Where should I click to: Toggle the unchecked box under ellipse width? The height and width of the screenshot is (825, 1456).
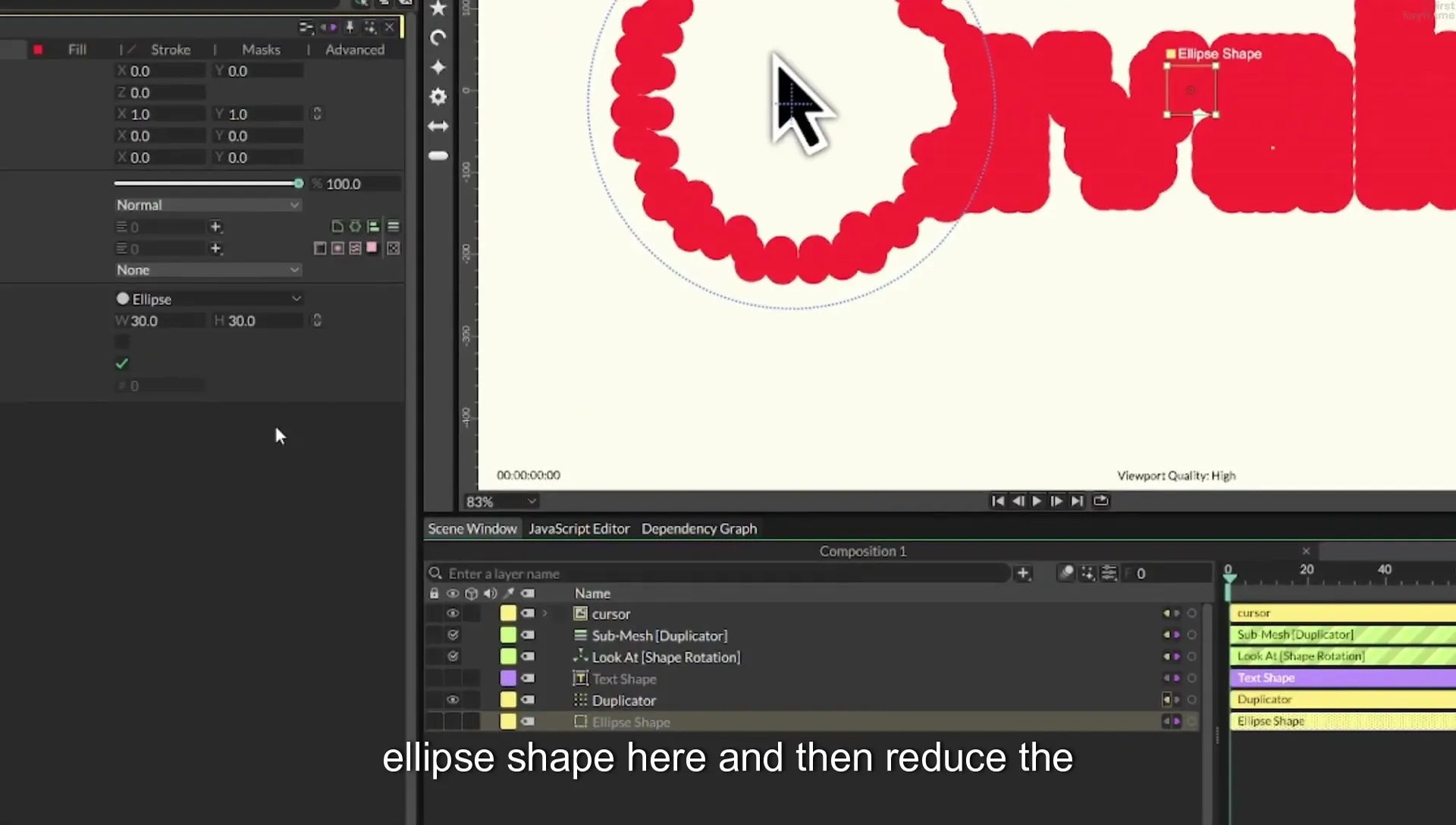pos(122,342)
